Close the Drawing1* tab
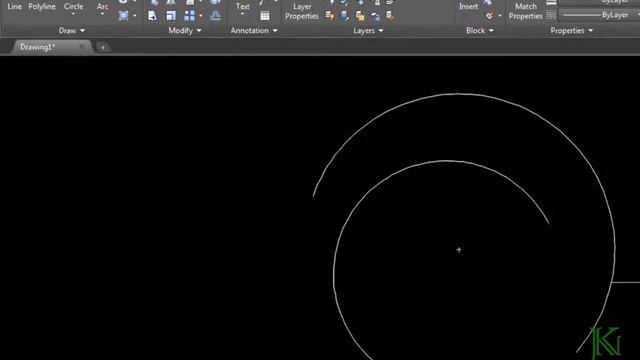This screenshot has height=360, width=640. 82,47
